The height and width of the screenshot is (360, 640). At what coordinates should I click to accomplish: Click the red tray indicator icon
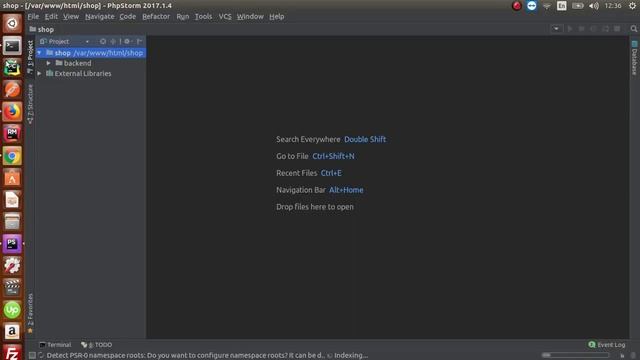pyautogui.click(x=517, y=6)
